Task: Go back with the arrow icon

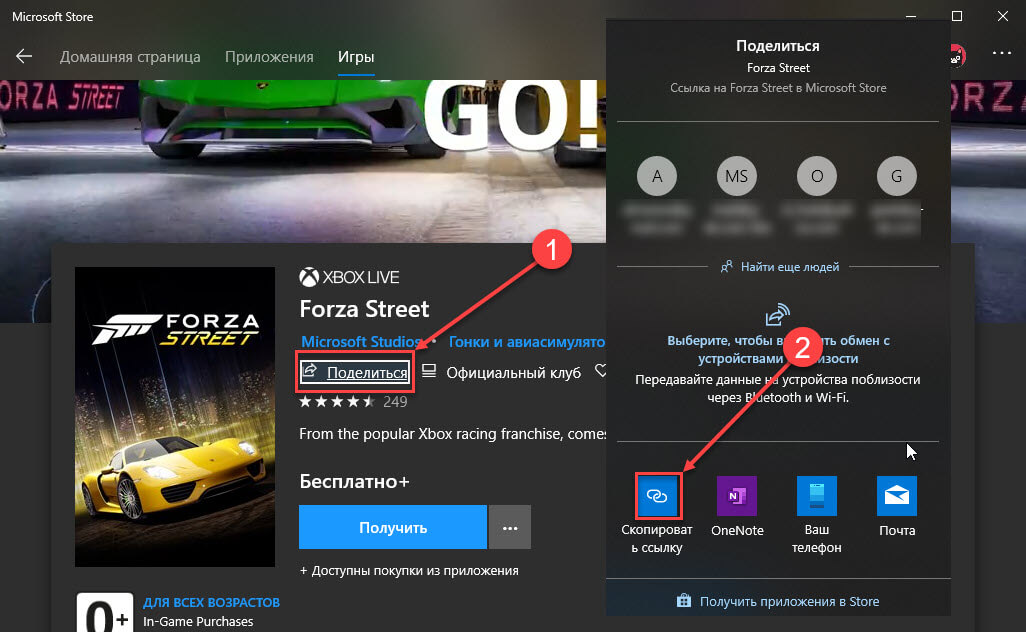Action: click(24, 56)
